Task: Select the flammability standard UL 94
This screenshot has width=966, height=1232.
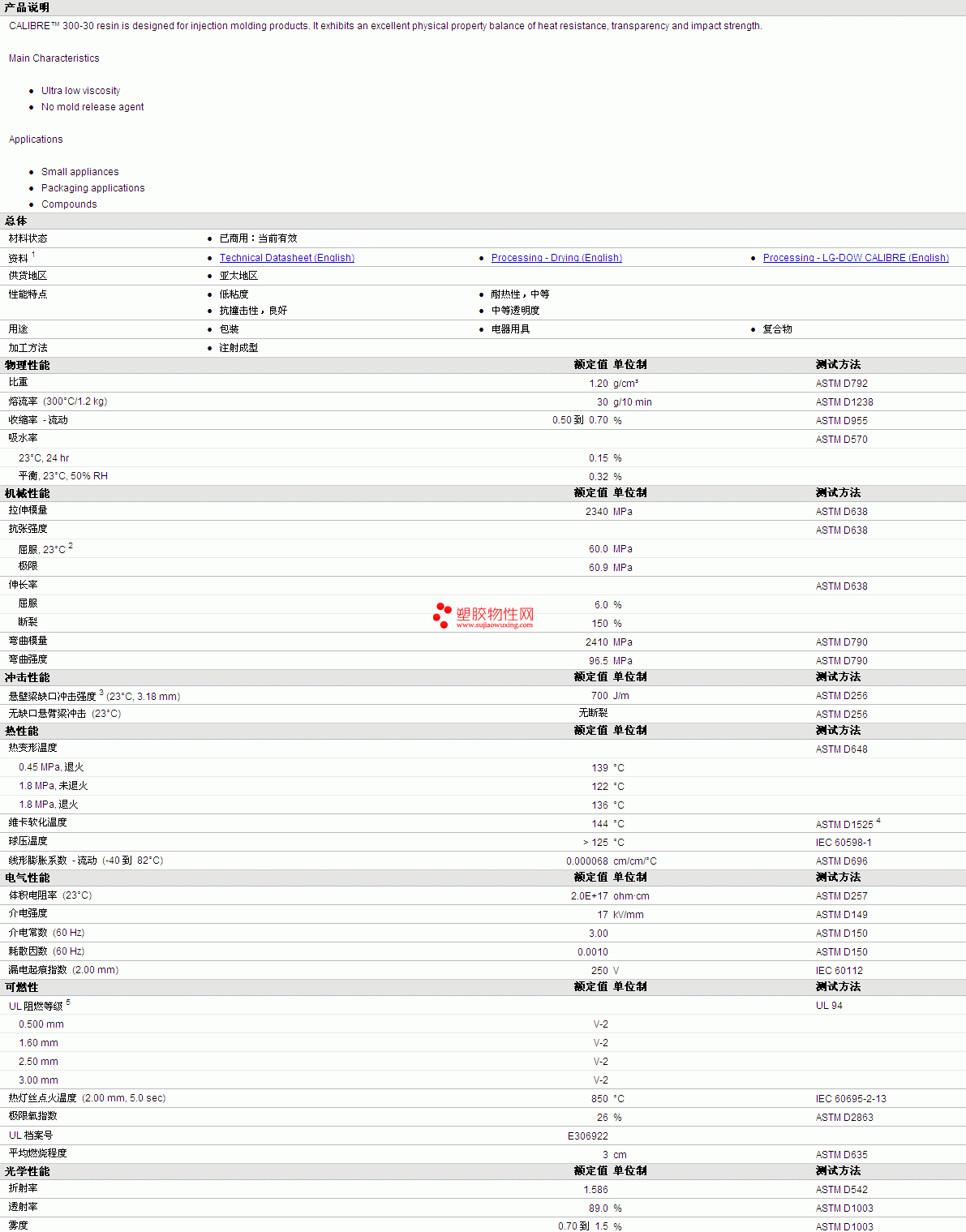Action: coord(829,1006)
